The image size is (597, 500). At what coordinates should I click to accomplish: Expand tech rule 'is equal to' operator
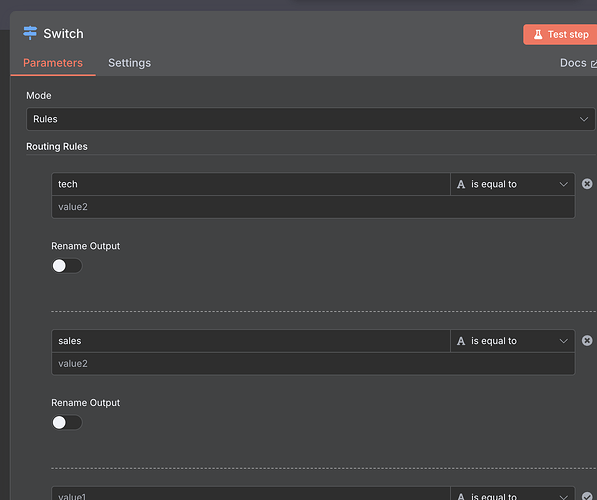[512, 184]
